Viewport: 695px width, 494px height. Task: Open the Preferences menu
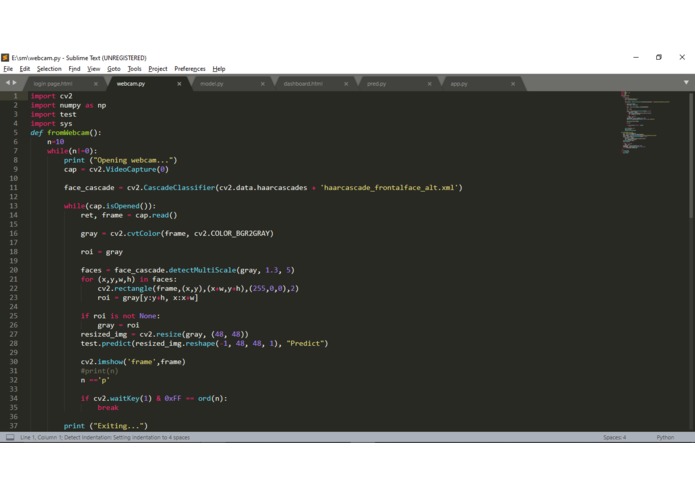pos(190,69)
